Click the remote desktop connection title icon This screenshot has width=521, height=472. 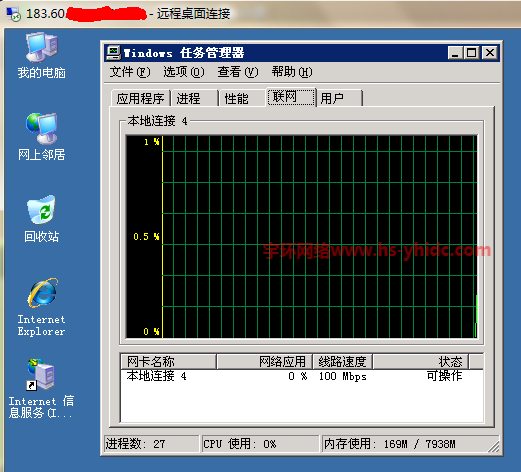(x=14, y=14)
